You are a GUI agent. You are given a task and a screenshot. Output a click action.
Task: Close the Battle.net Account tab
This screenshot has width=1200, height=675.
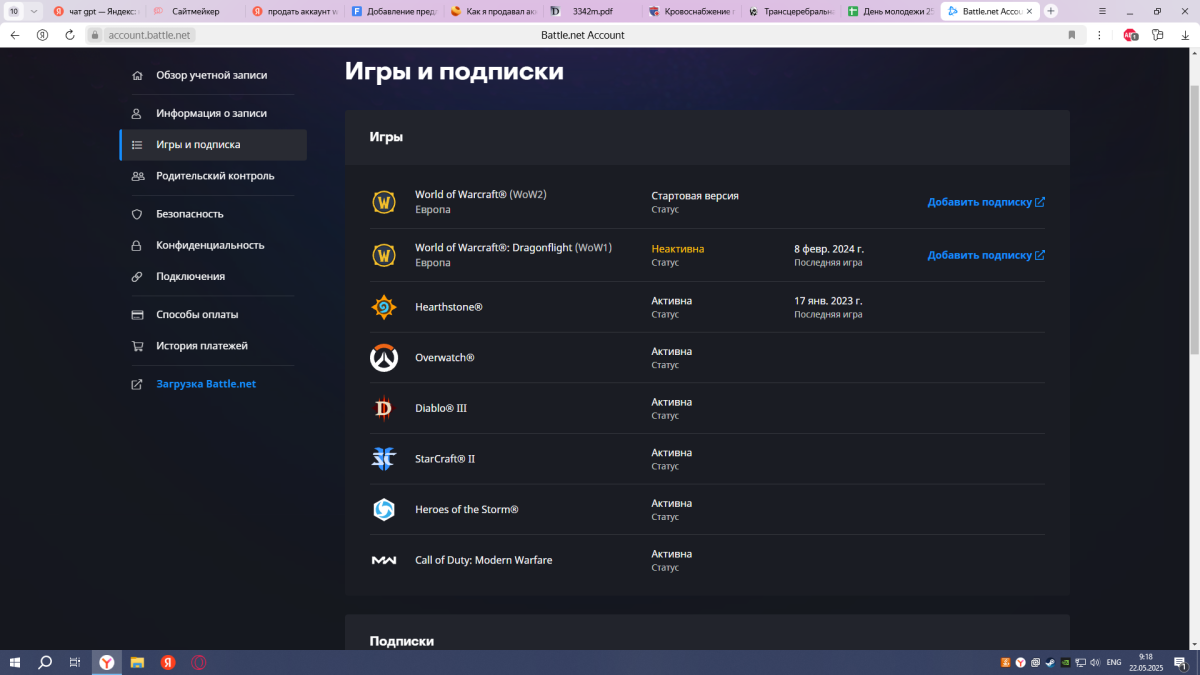tap(1029, 11)
